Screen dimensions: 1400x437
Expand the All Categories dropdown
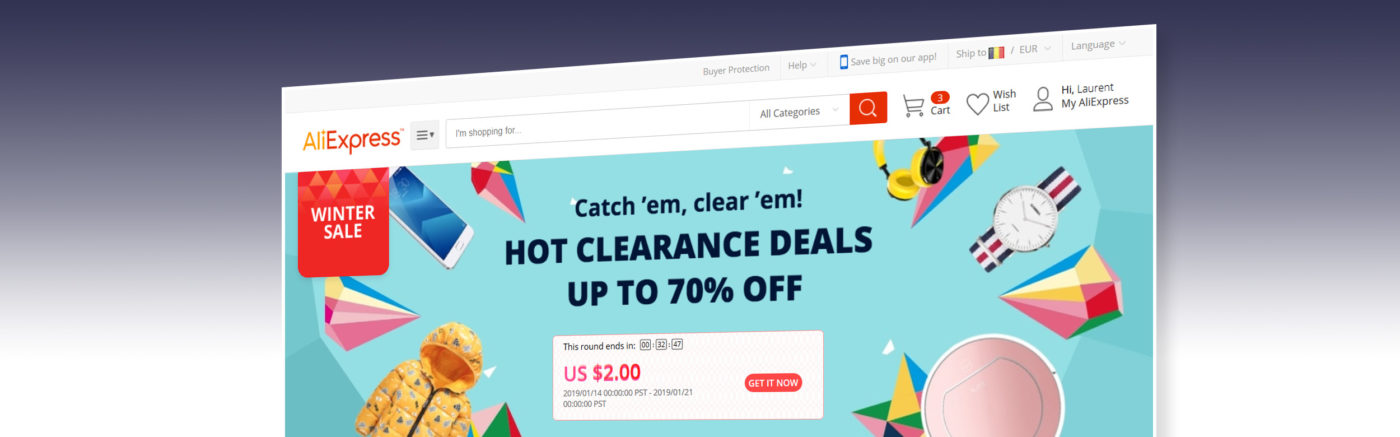click(x=799, y=112)
